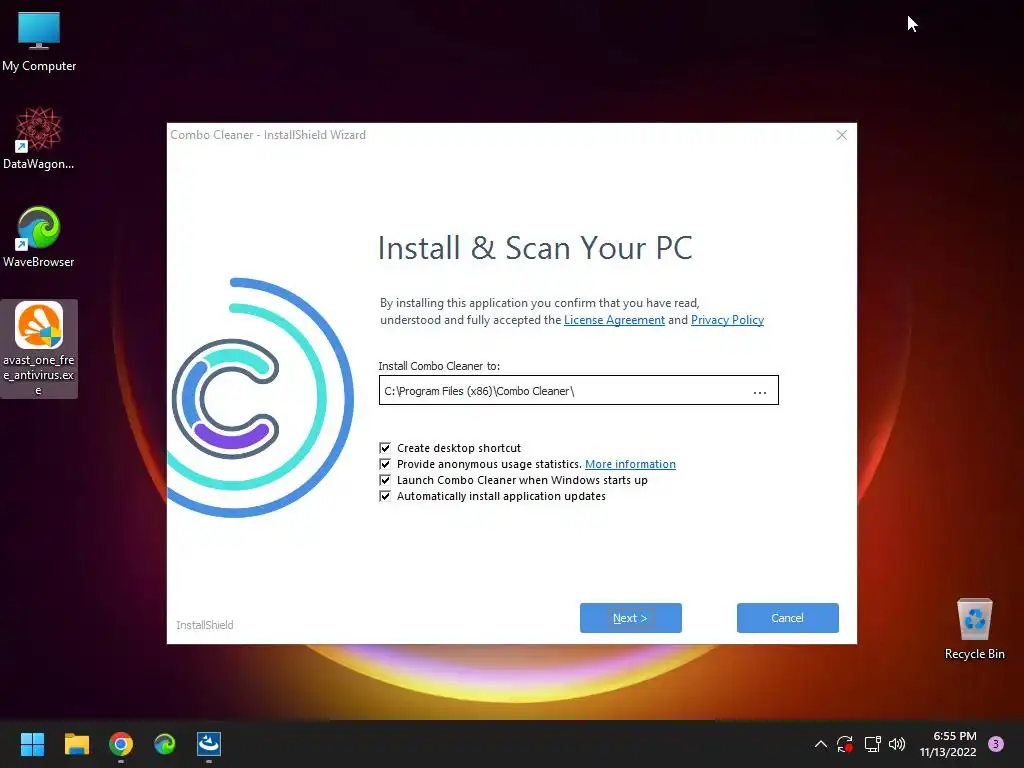Open the My Computer desktop icon
This screenshot has width=1024, height=768.
coord(39,41)
